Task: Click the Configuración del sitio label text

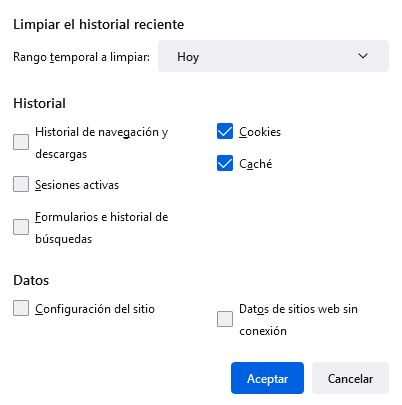Action: pos(95,309)
